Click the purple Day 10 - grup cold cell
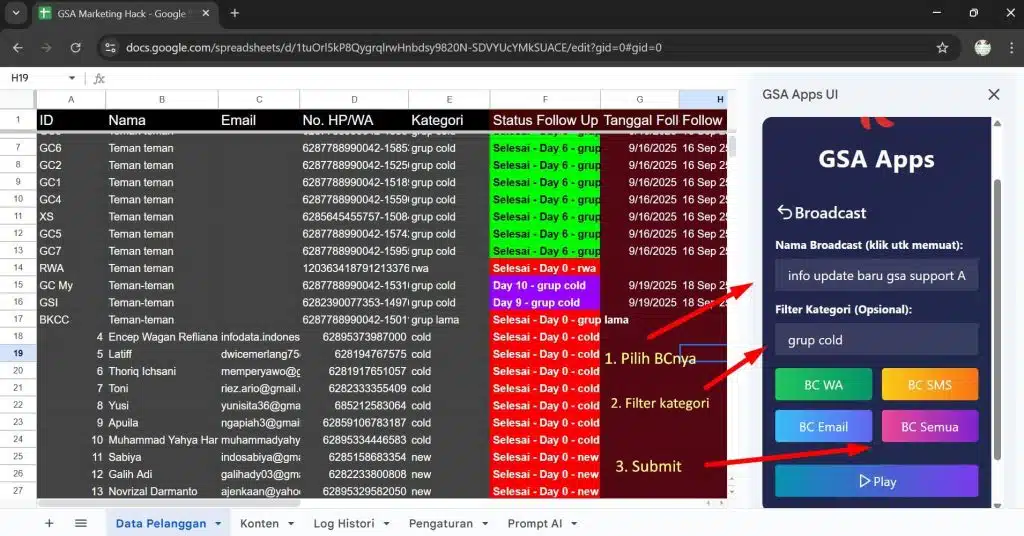This screenshot has height=536, width=1024. pyautogui.click(x=545, y=285)
